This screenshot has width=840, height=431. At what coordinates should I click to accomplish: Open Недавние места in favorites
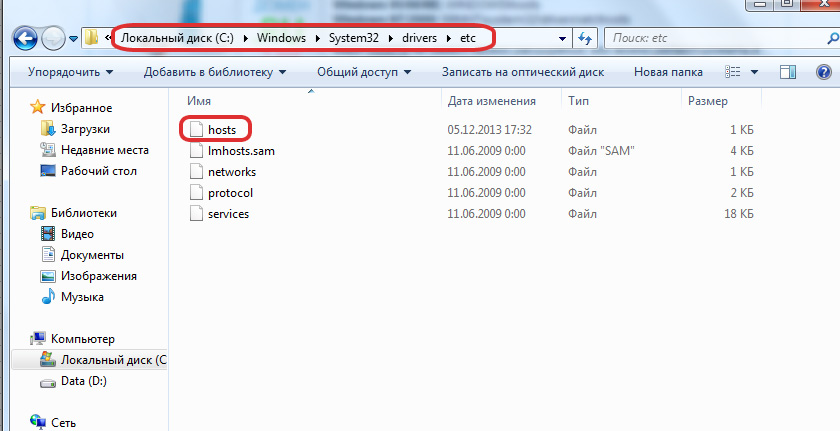[x=104, y=150]
